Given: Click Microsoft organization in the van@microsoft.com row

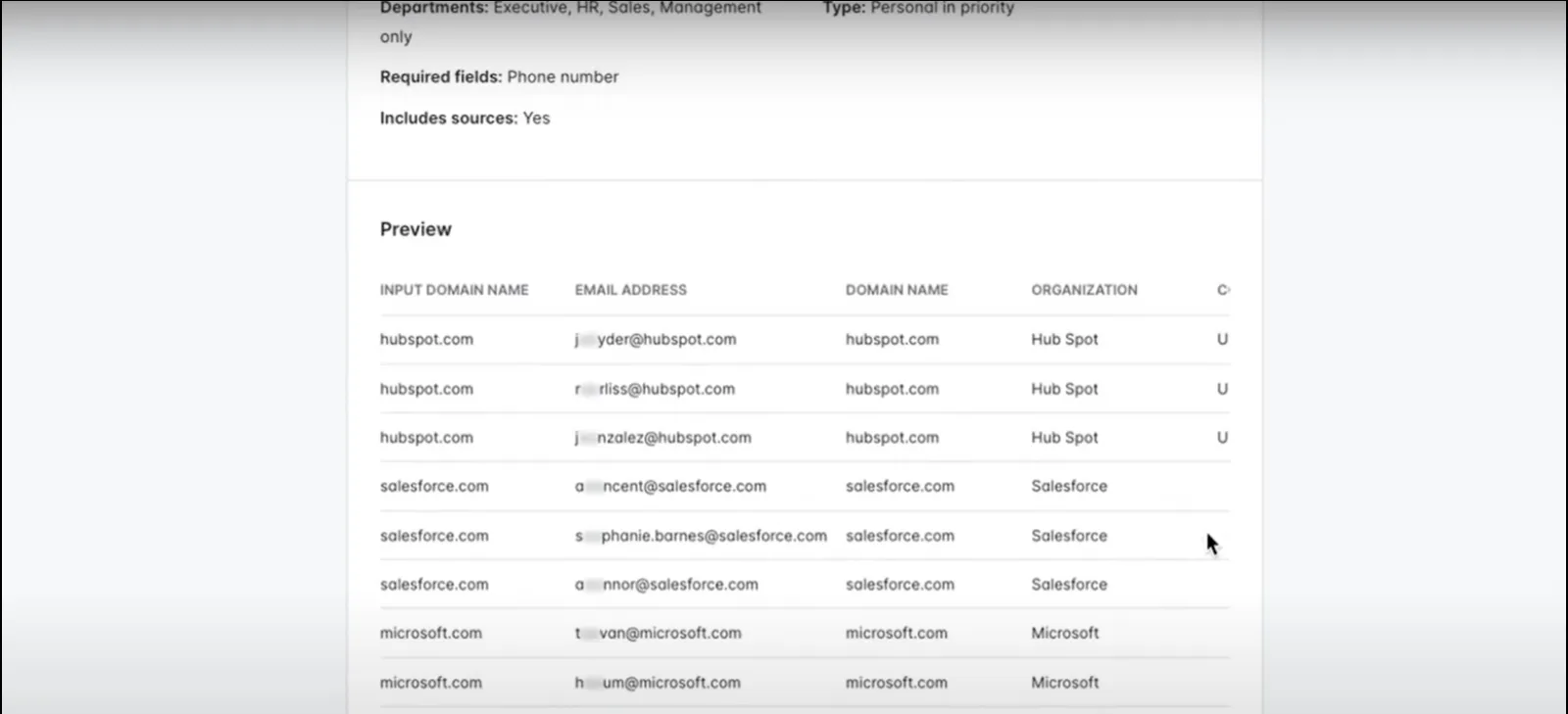Looking at the screenshot, I should coord(1065,633).
